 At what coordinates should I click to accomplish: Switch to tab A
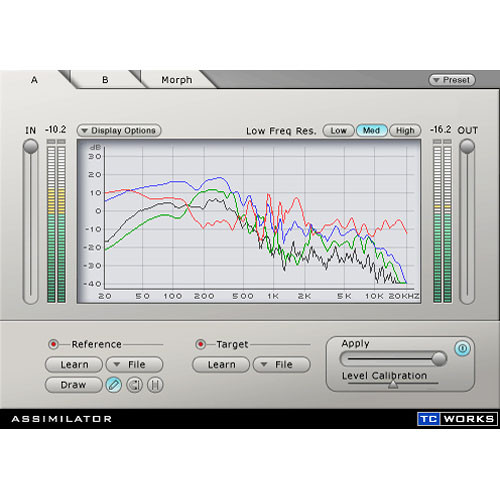click(x=34, y=80)
